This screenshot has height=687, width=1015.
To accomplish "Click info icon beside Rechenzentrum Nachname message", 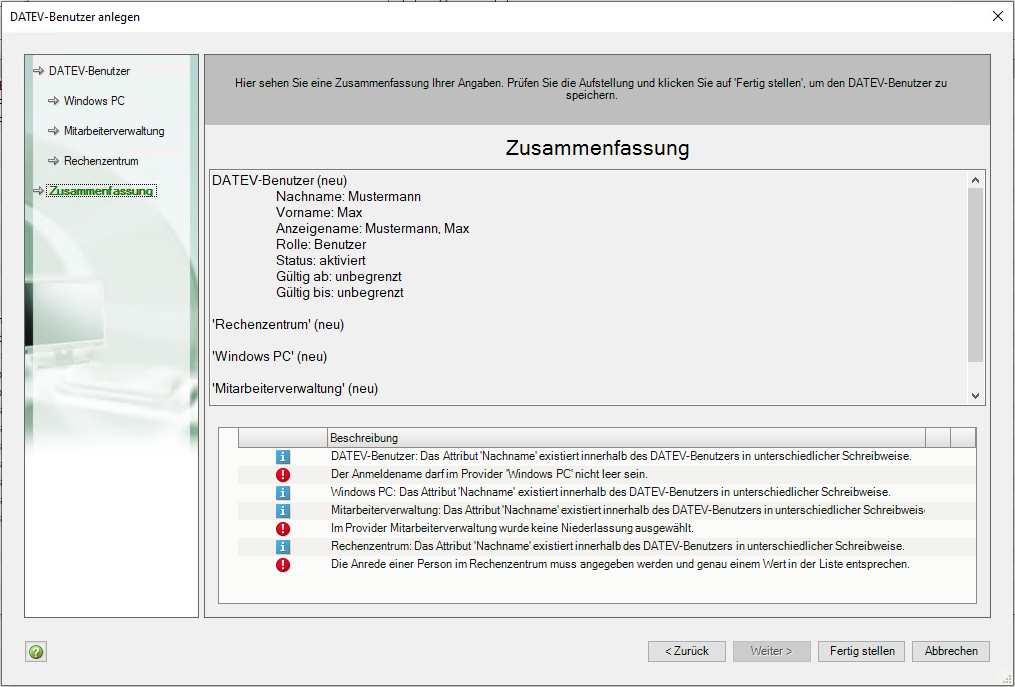I will click(283, 546).
